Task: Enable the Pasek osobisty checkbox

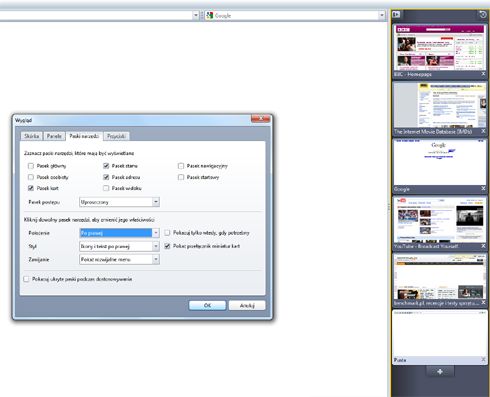Action: (x=31, y=177)
